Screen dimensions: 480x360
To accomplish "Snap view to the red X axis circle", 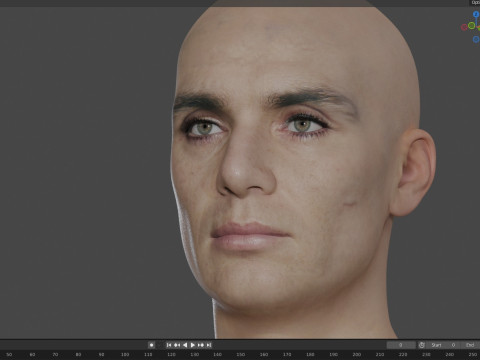I will pyautogui.click(x=464, y=27).
